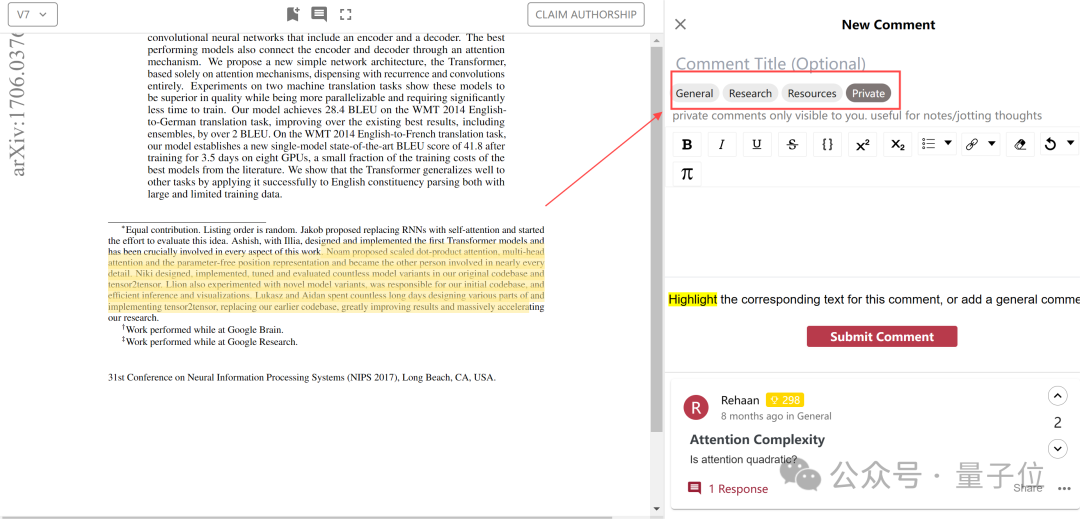
Task: Open 1 Response on Rehaan's comment
Action: (x=727, y=489)
